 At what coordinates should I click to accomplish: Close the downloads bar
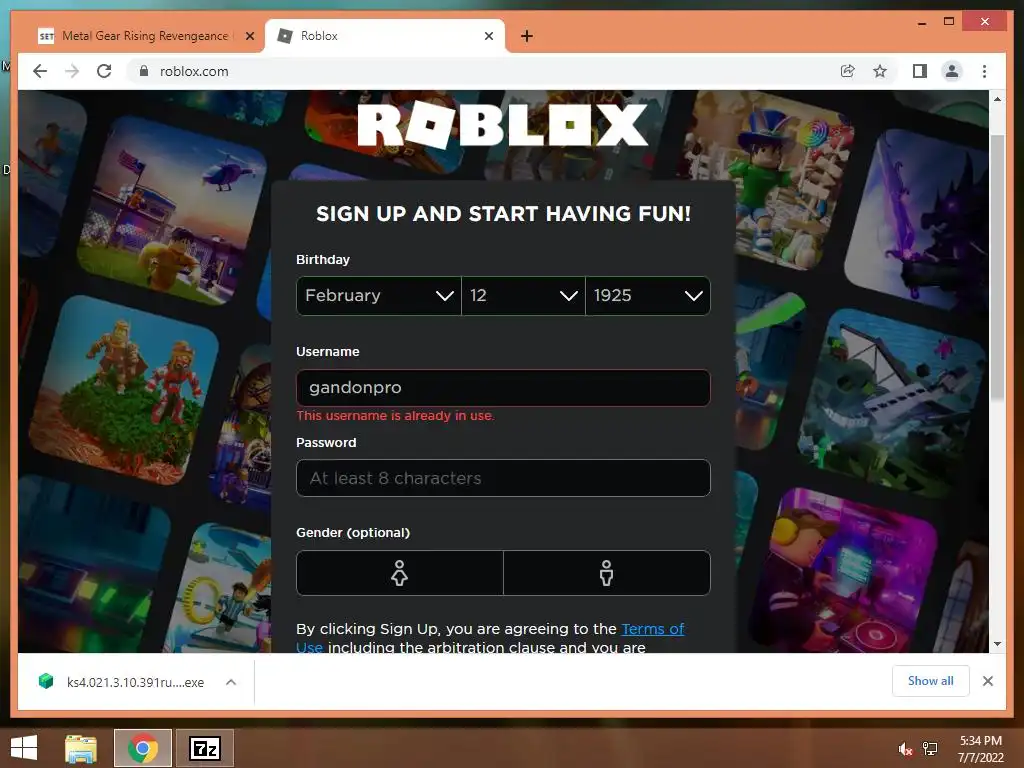click(987, 681)
